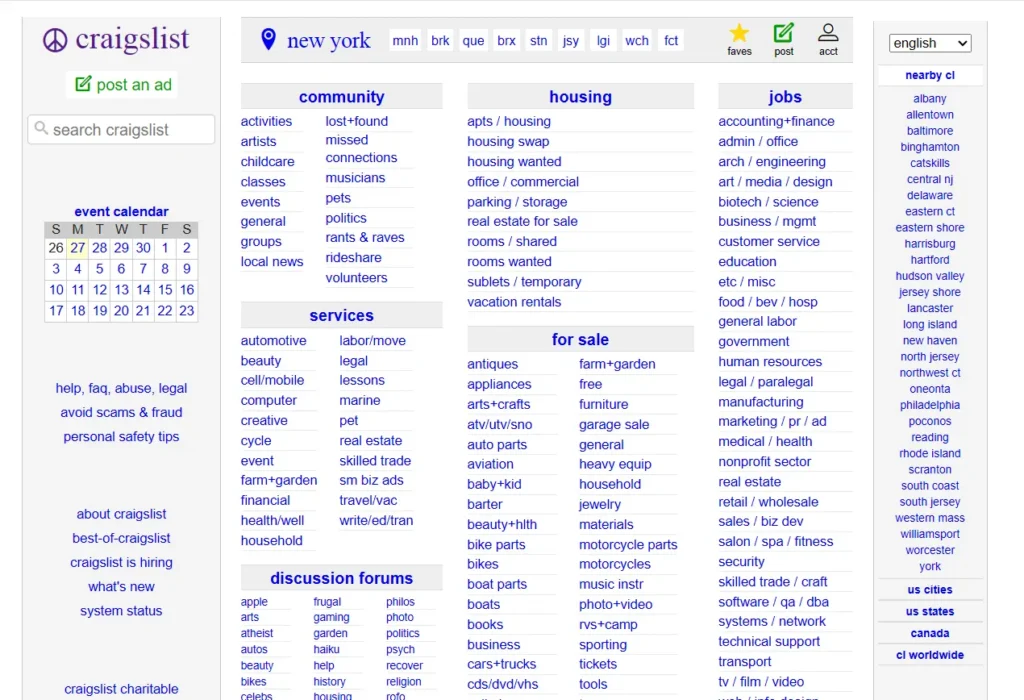Open personal safety tips link

[121, 437]
